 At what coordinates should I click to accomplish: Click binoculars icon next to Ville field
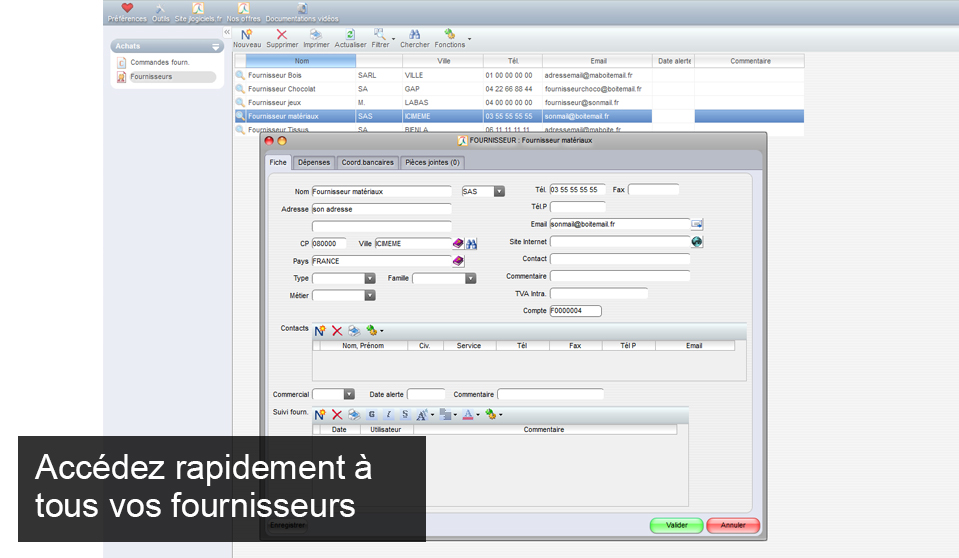tap(472, 244)
